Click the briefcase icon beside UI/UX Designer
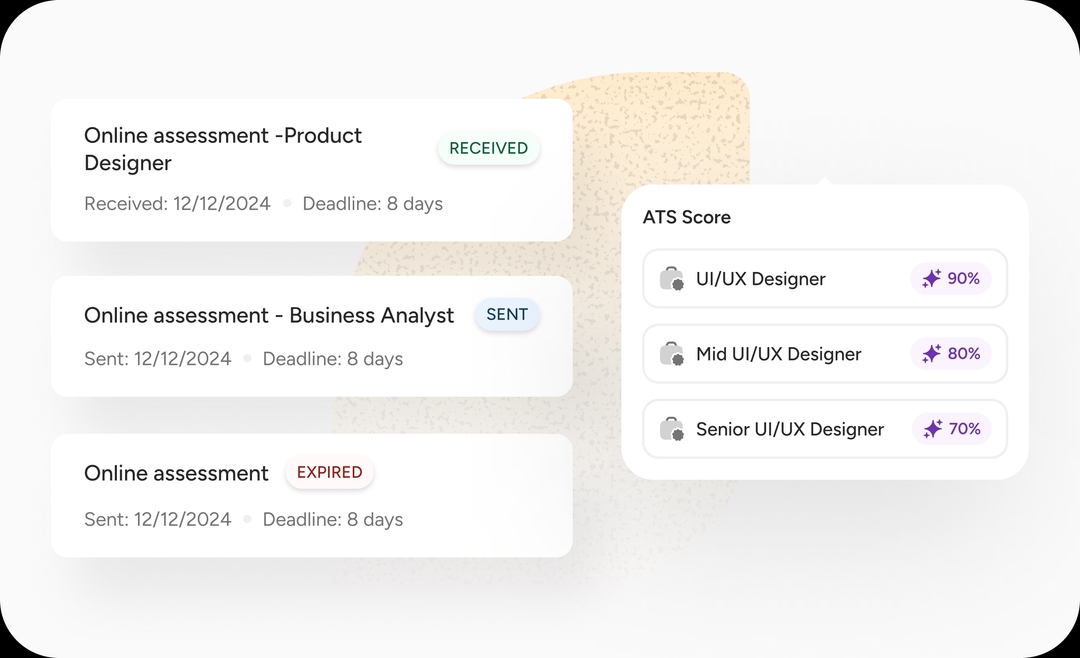 672,279
